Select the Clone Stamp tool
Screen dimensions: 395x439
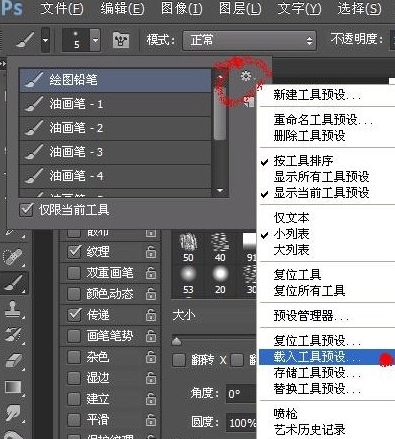[x=14, y=309]
